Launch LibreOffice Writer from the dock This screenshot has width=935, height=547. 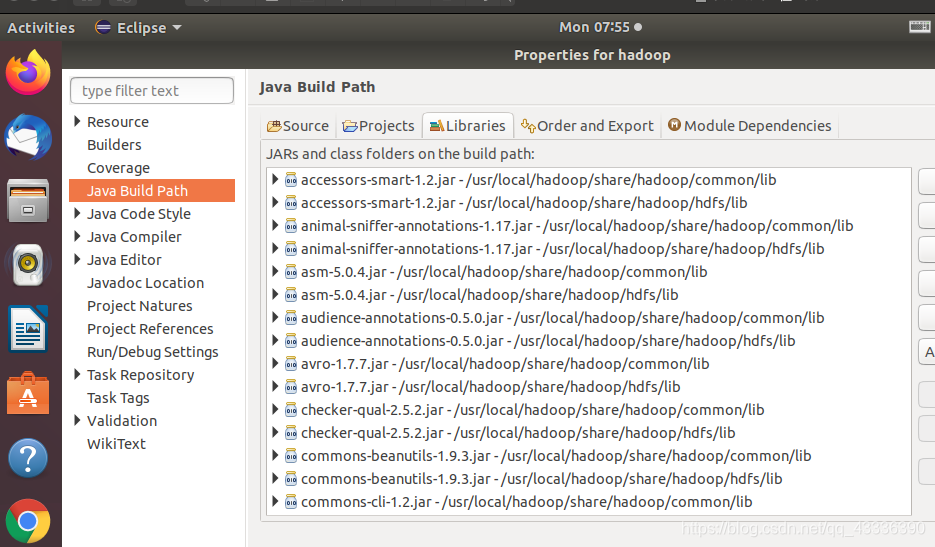[28, 329]
